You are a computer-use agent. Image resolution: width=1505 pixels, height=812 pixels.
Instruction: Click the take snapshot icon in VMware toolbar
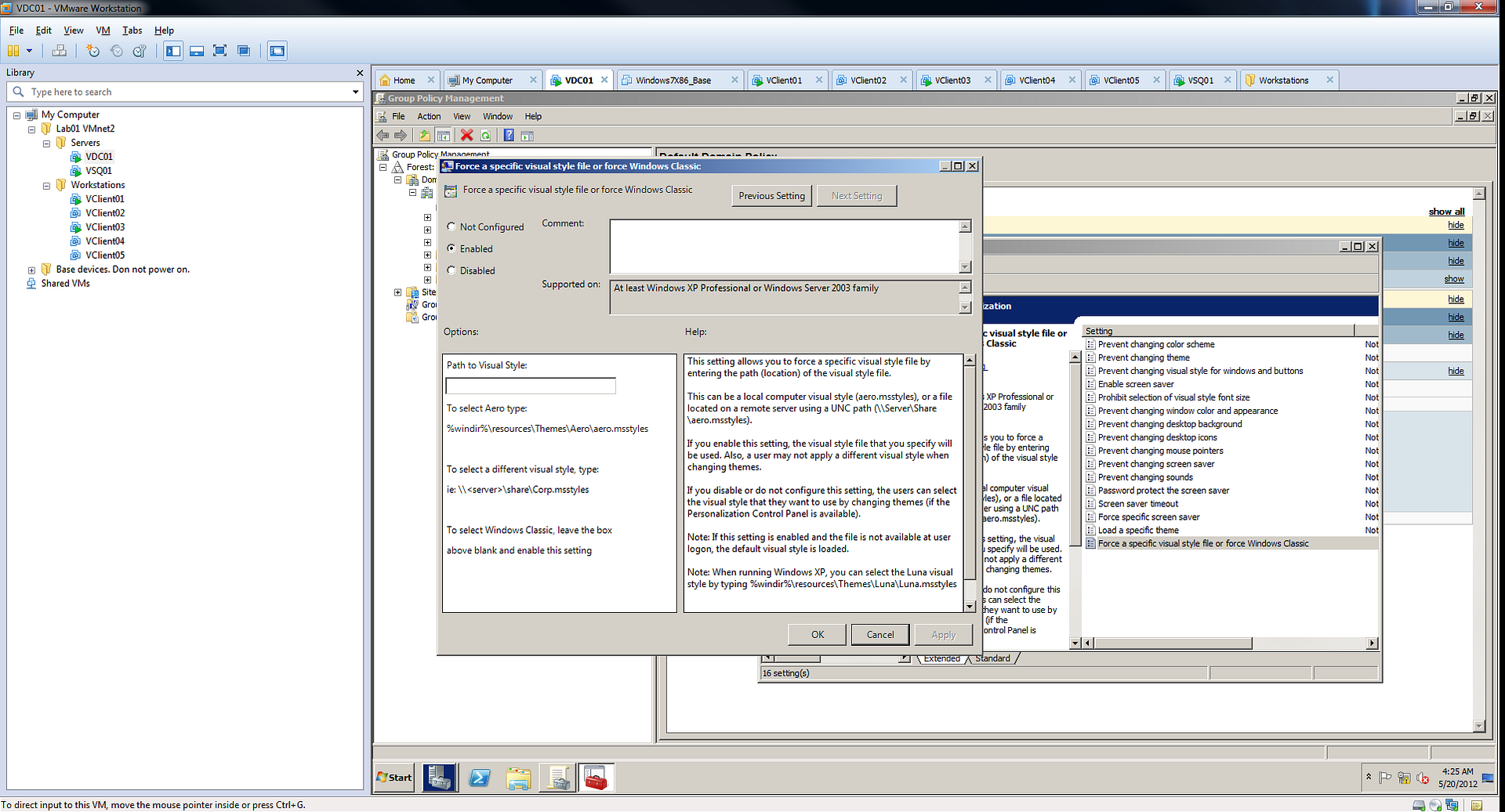(x=93, y=51)
